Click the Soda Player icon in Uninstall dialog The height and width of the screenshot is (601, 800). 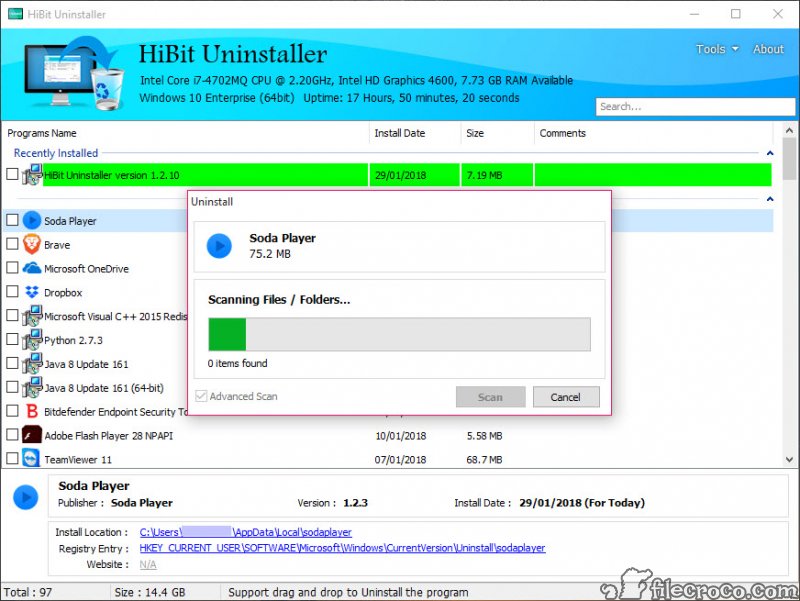(219, 246)
